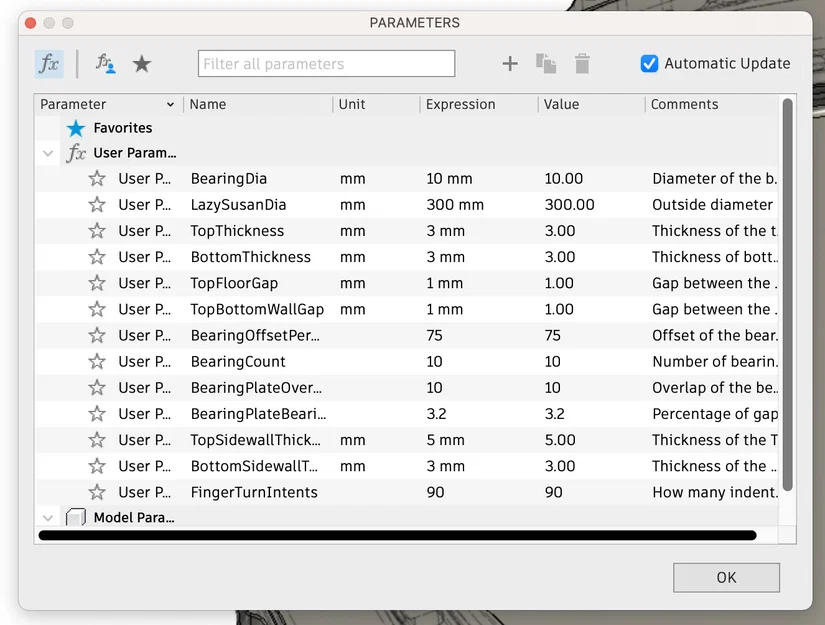Click the 5 mm expression cell

click(x=445, y=440)
